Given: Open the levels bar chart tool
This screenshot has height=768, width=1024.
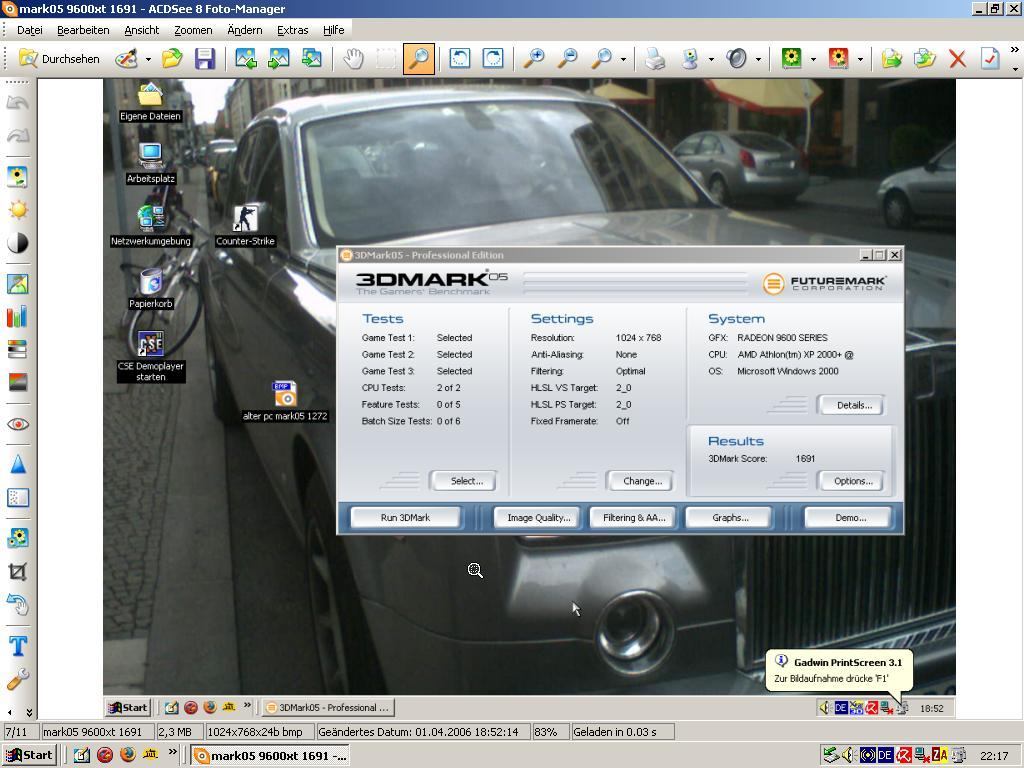Looking at the screenshot, I should click(x=18, y=317).
